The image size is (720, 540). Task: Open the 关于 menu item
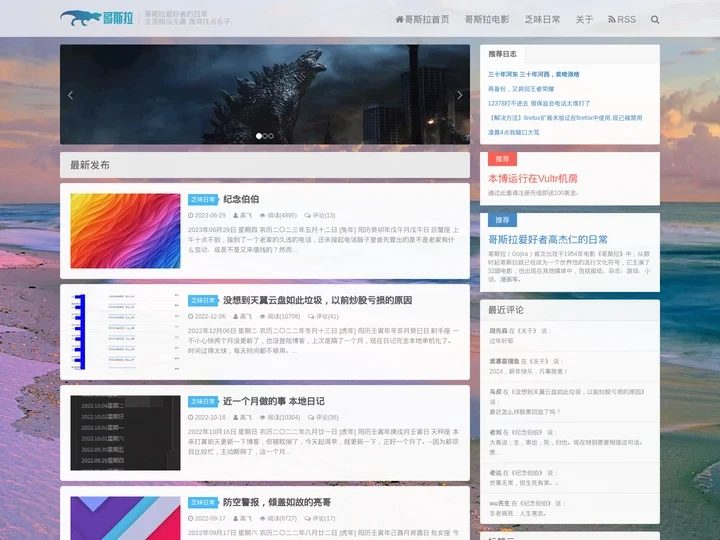[x=584, y=19]
